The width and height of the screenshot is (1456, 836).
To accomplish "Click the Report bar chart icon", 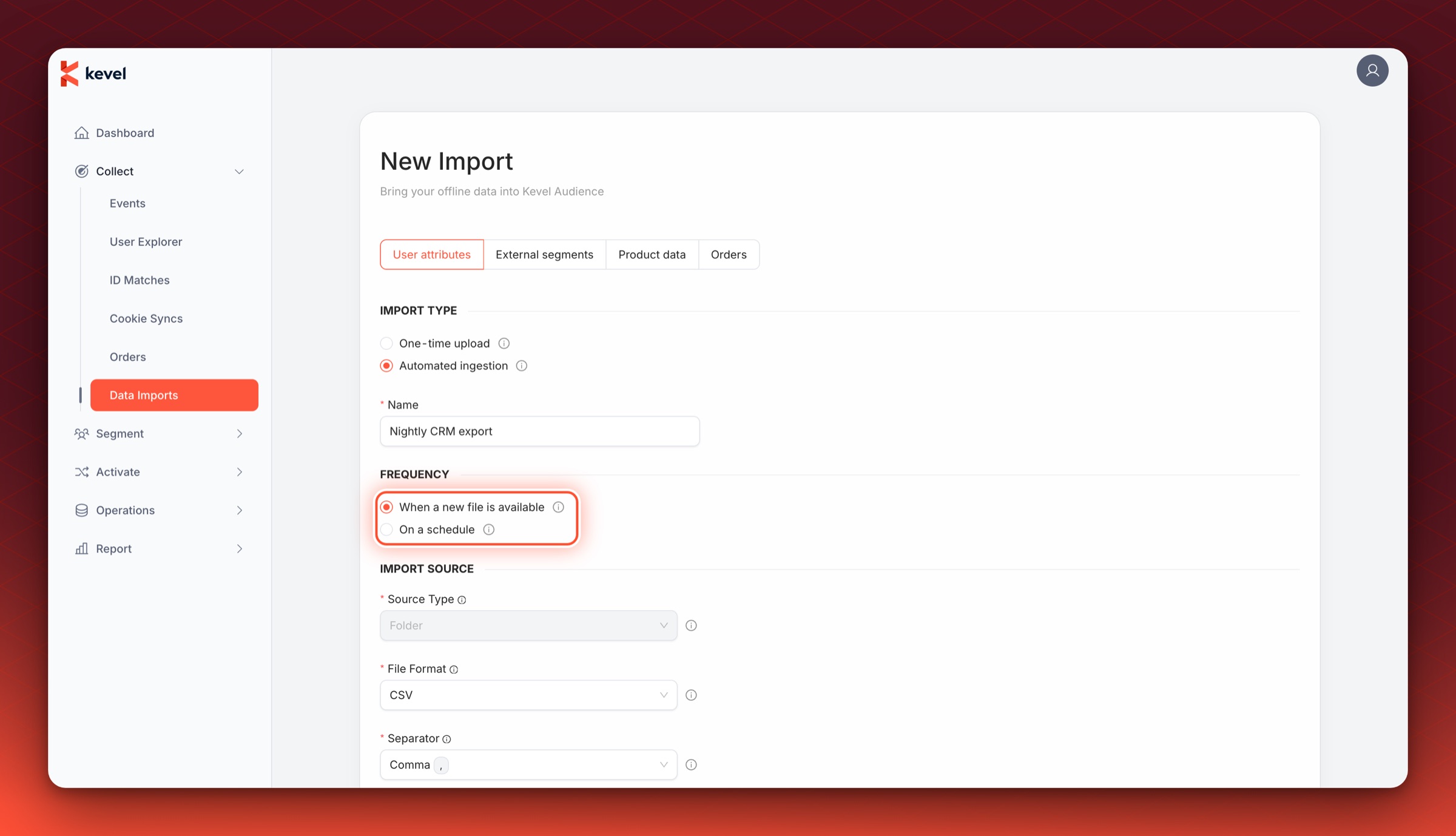I will pos(81,548).
